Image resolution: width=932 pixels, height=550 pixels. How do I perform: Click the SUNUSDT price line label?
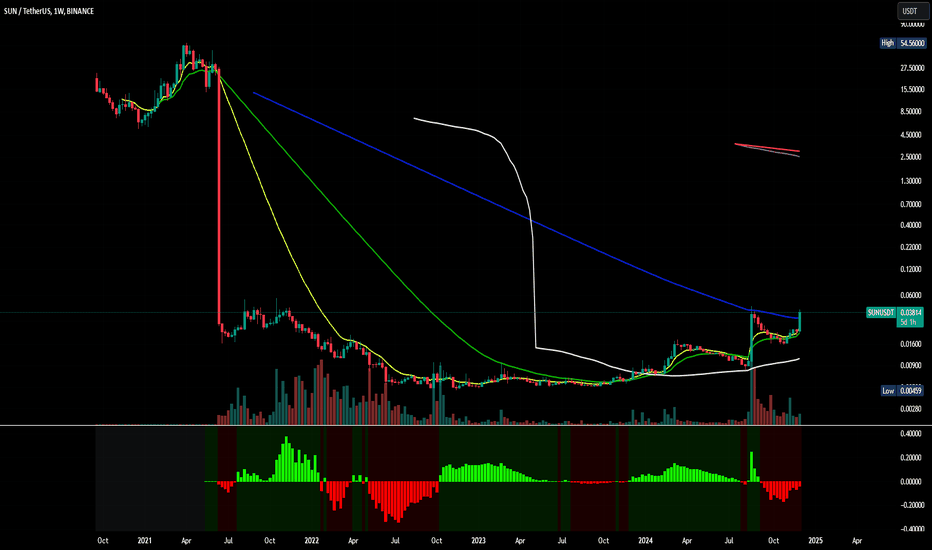click(x=881, y=312)
